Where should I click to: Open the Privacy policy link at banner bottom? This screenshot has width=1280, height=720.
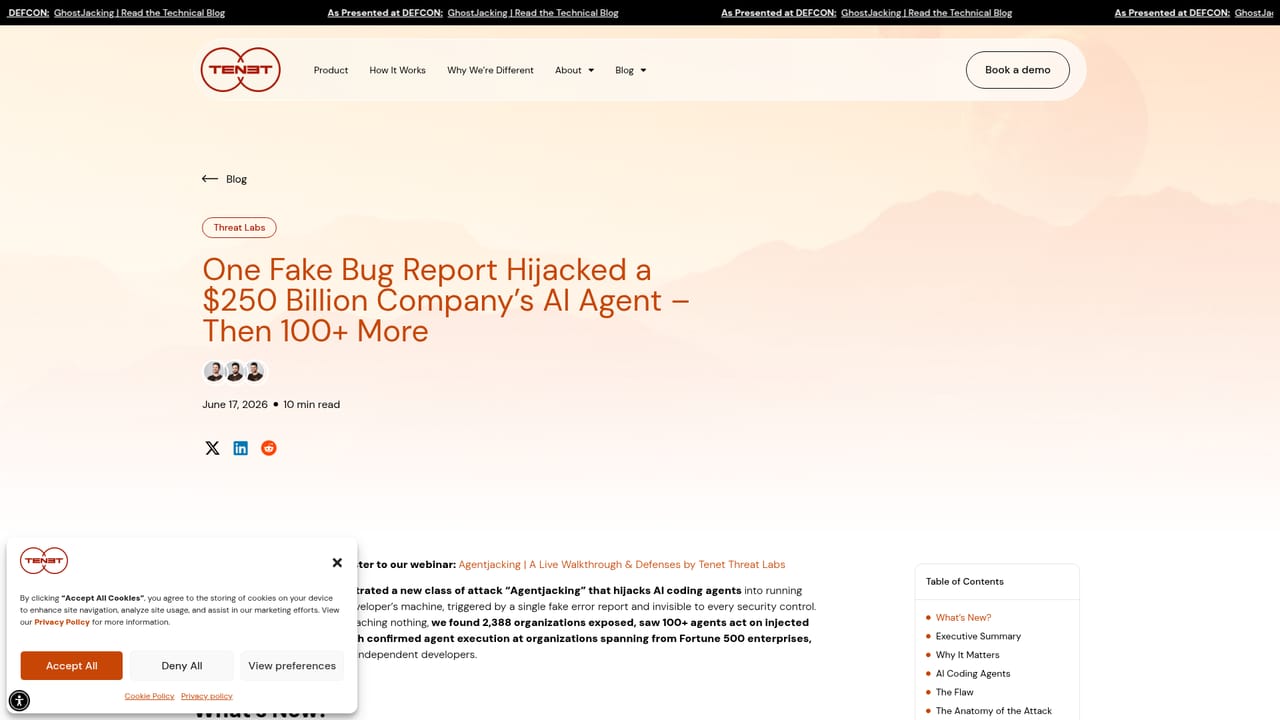point(207,696)
